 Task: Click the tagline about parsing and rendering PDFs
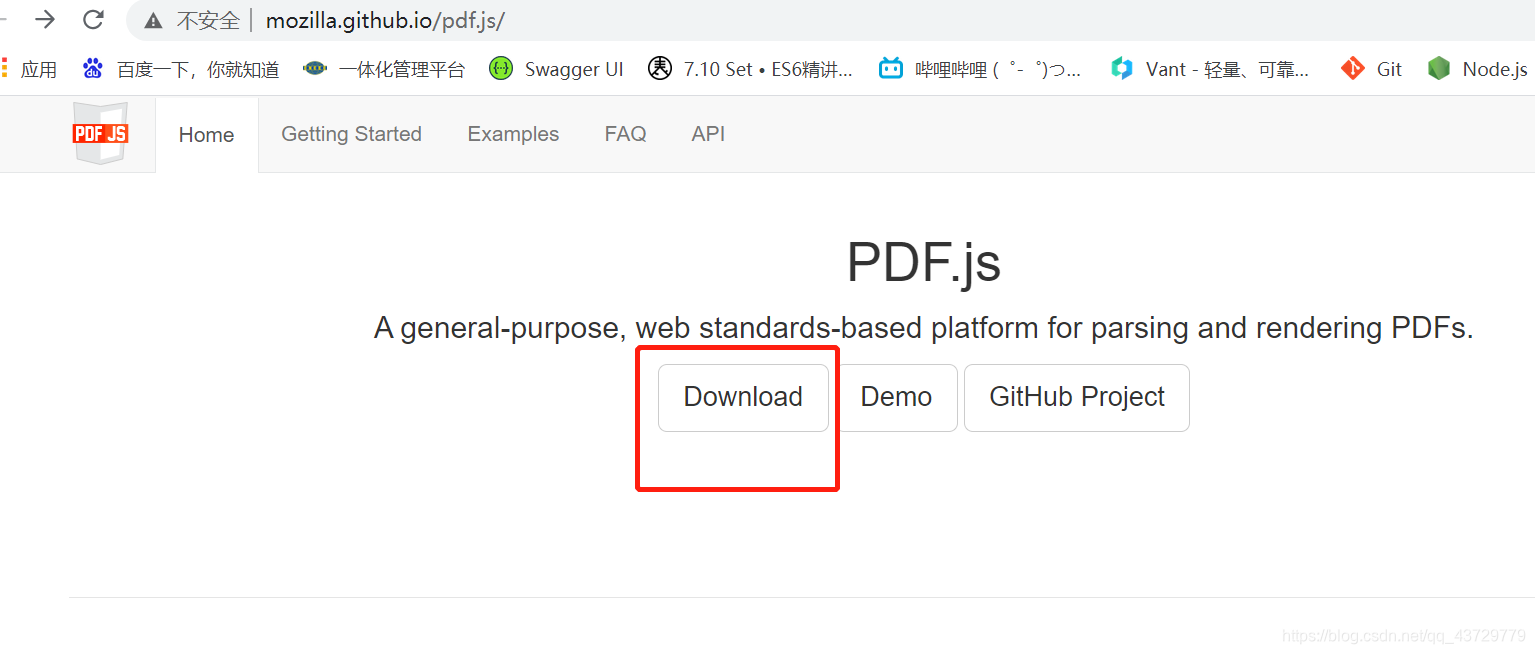(x=923, y=328)
